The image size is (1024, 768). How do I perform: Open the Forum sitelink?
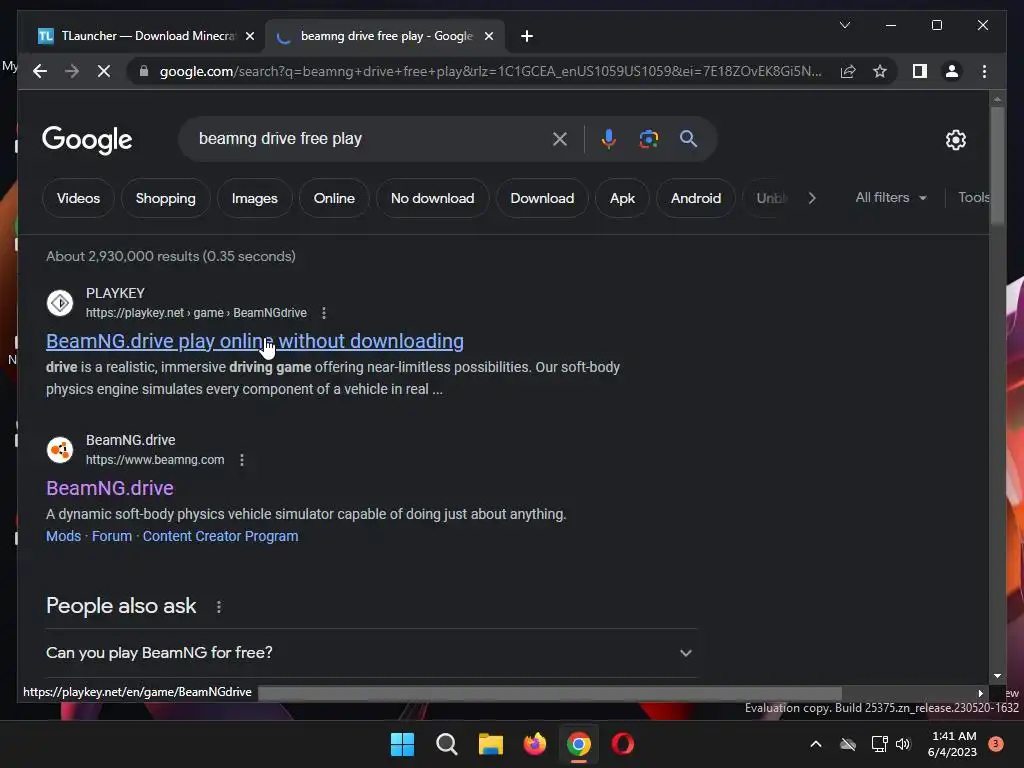pos(112,536)
